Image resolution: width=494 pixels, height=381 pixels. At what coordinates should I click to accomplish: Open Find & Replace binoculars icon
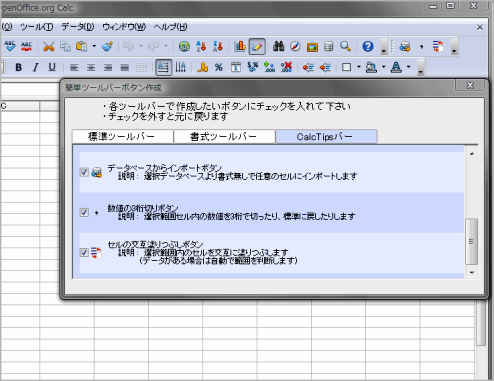tap(278, 46)
